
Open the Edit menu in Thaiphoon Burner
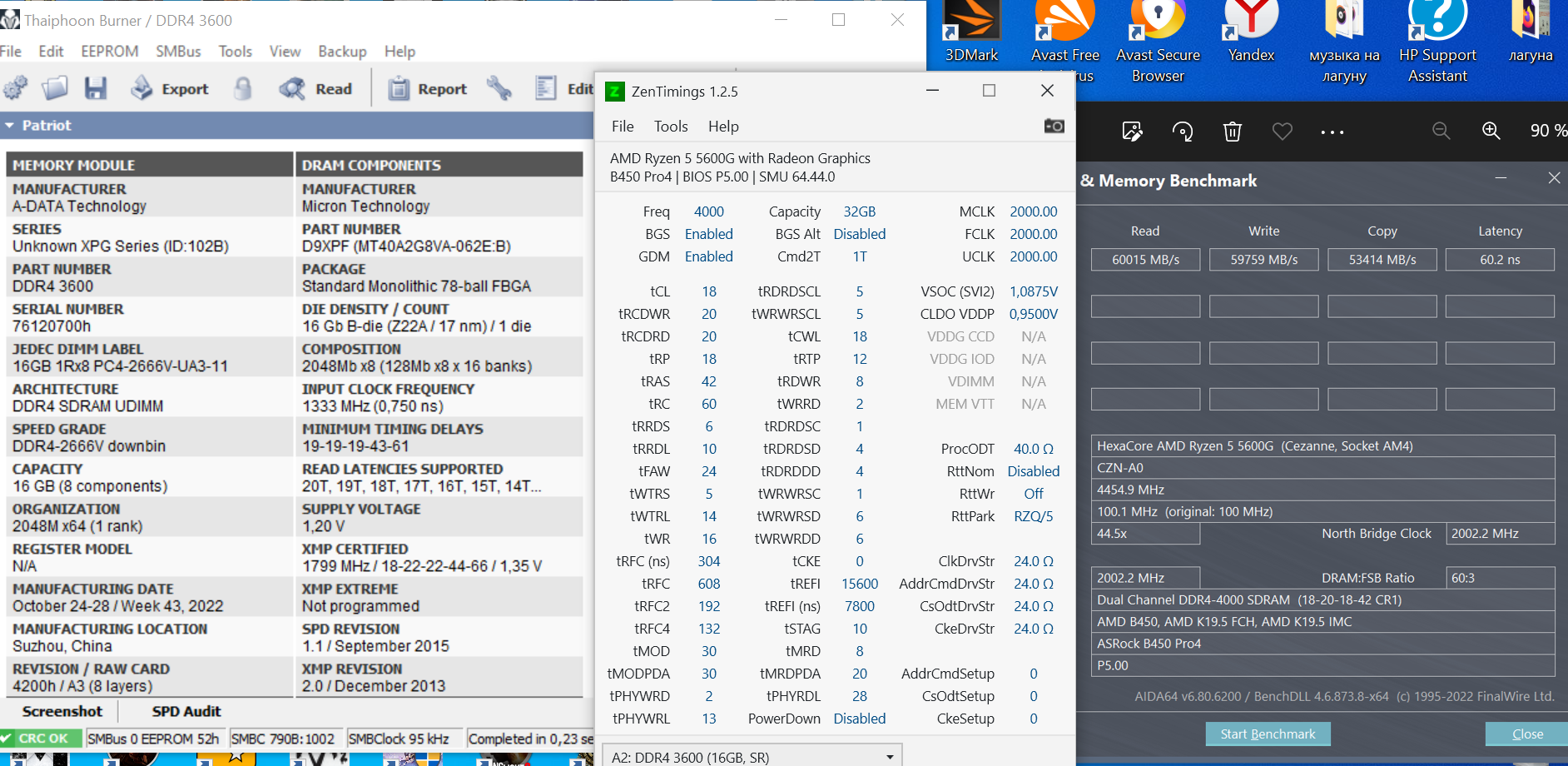click(52, 52)
